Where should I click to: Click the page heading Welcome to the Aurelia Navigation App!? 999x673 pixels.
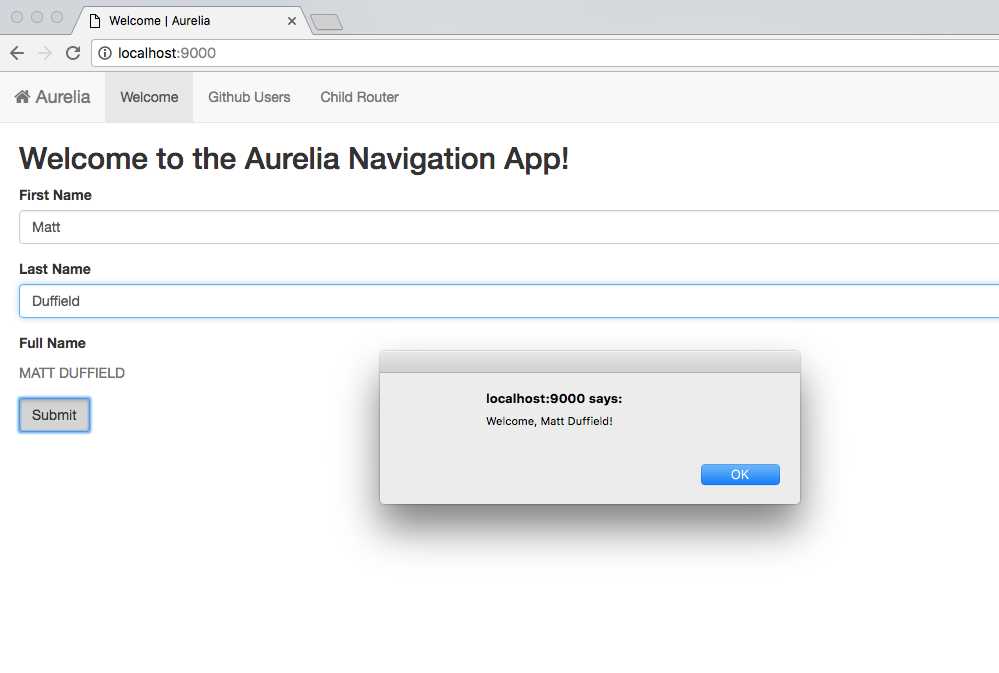pyautogui.click(x=294, y=159)
